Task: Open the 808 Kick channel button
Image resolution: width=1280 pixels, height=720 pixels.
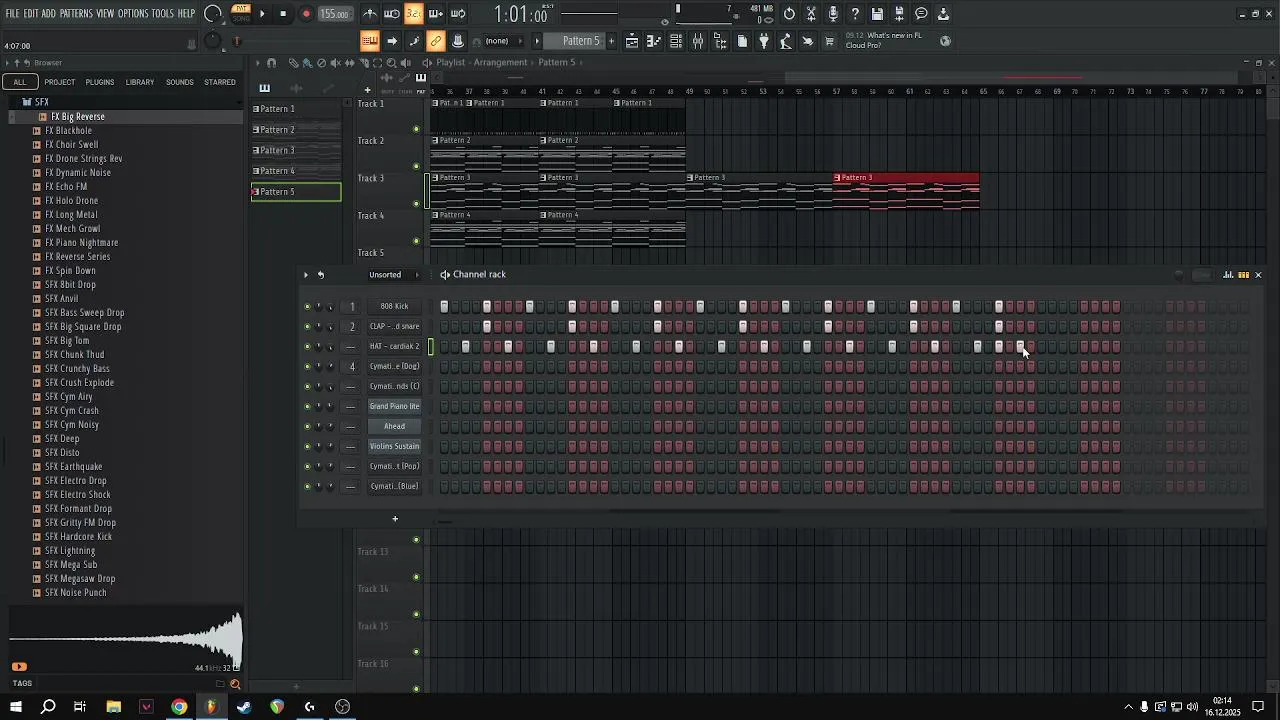Action: click(x=394, y=306)
